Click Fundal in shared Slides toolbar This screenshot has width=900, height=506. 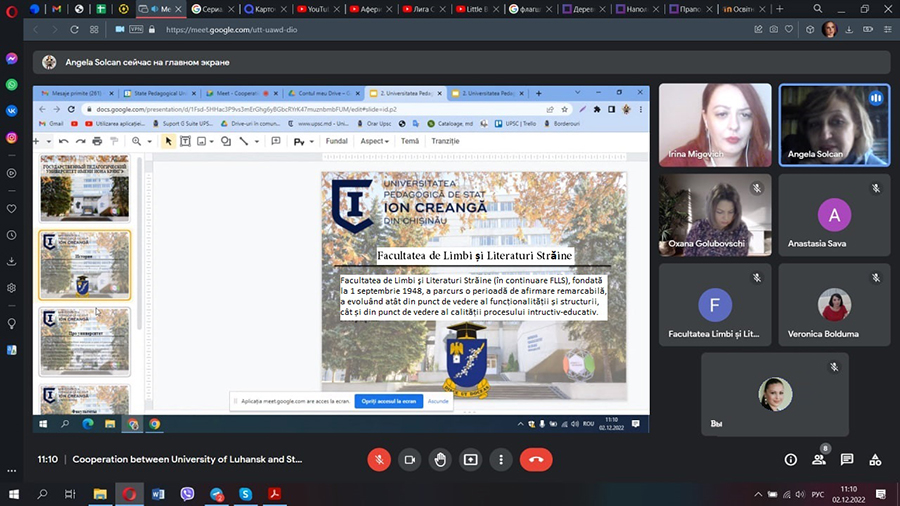[x=336, y=141]
